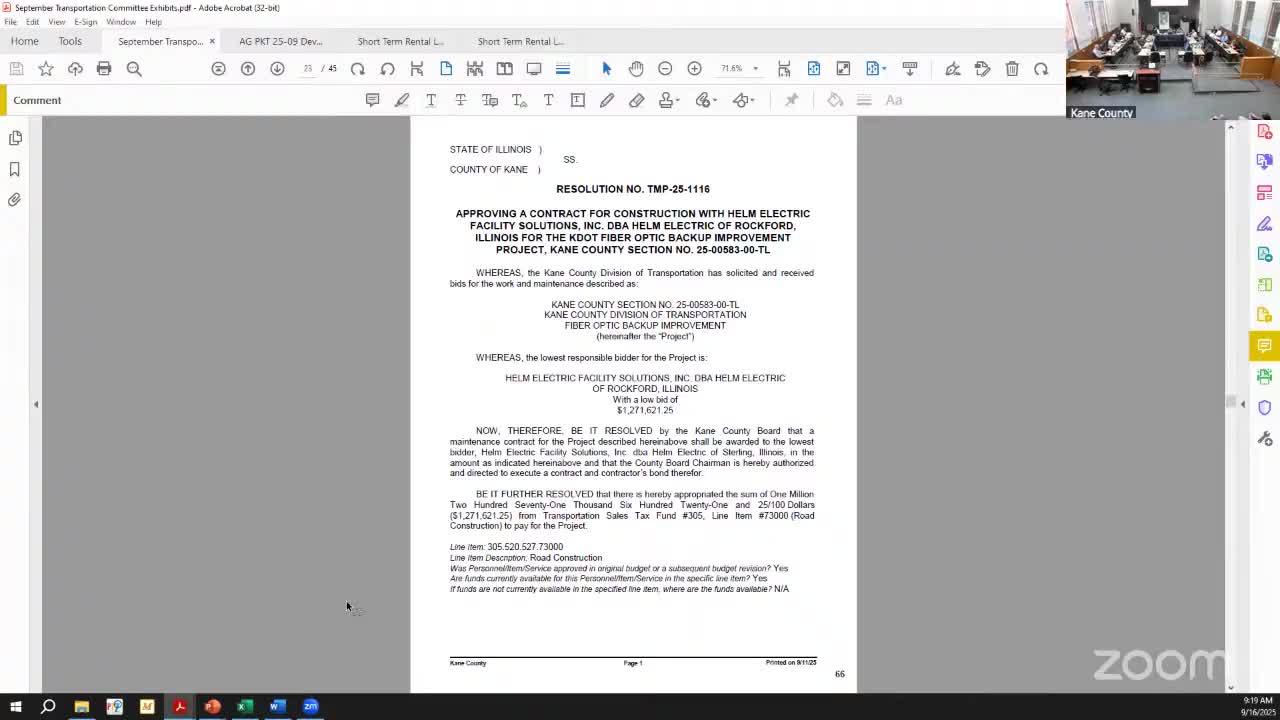This screenshot has width=1280, height=720.
Task: Activate the Hand pan tool
Action: [x=636, y=69]
